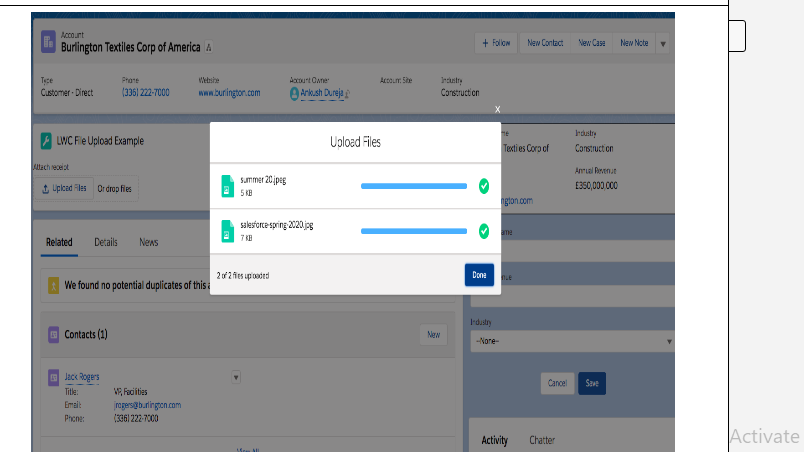Screen dimensions: 804x452
Task: Click the LWC File Upload wrench icon
Action: 46,141
